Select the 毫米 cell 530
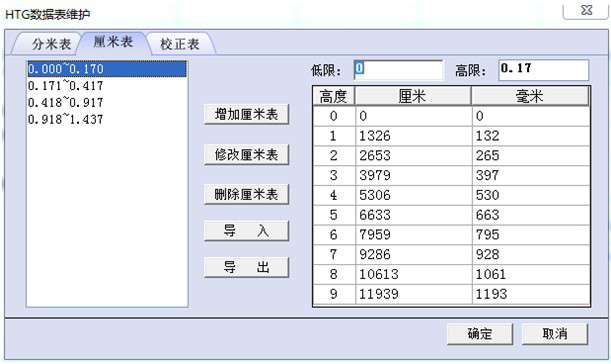 531,195
